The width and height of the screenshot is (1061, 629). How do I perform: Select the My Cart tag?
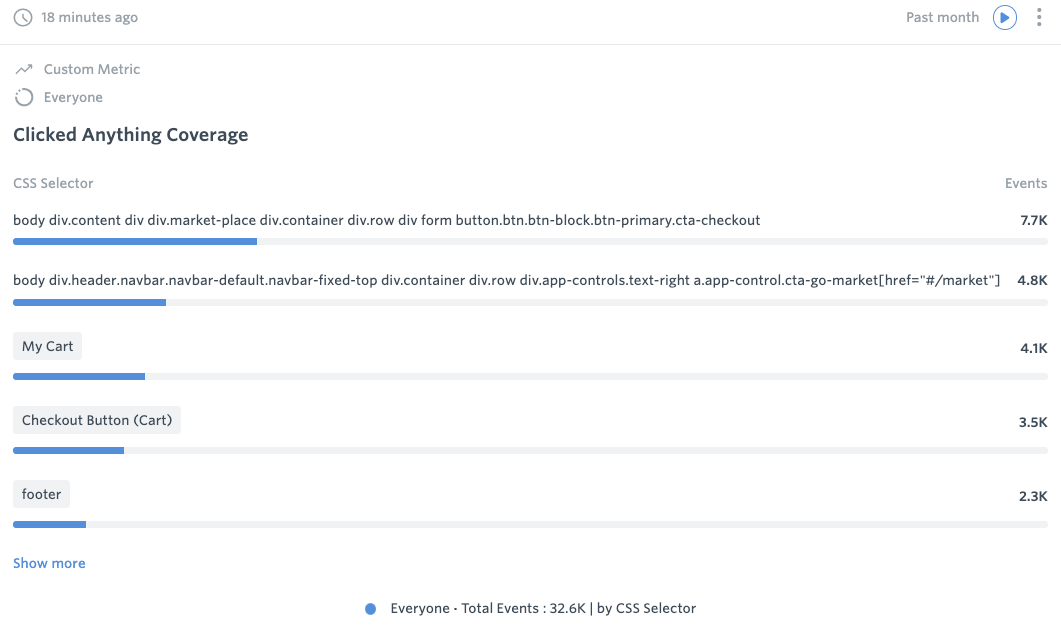pyautogui.click(x=48, y=346)
